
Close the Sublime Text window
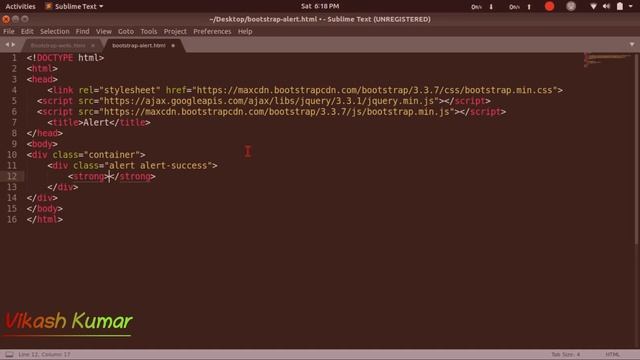[6, 19]
